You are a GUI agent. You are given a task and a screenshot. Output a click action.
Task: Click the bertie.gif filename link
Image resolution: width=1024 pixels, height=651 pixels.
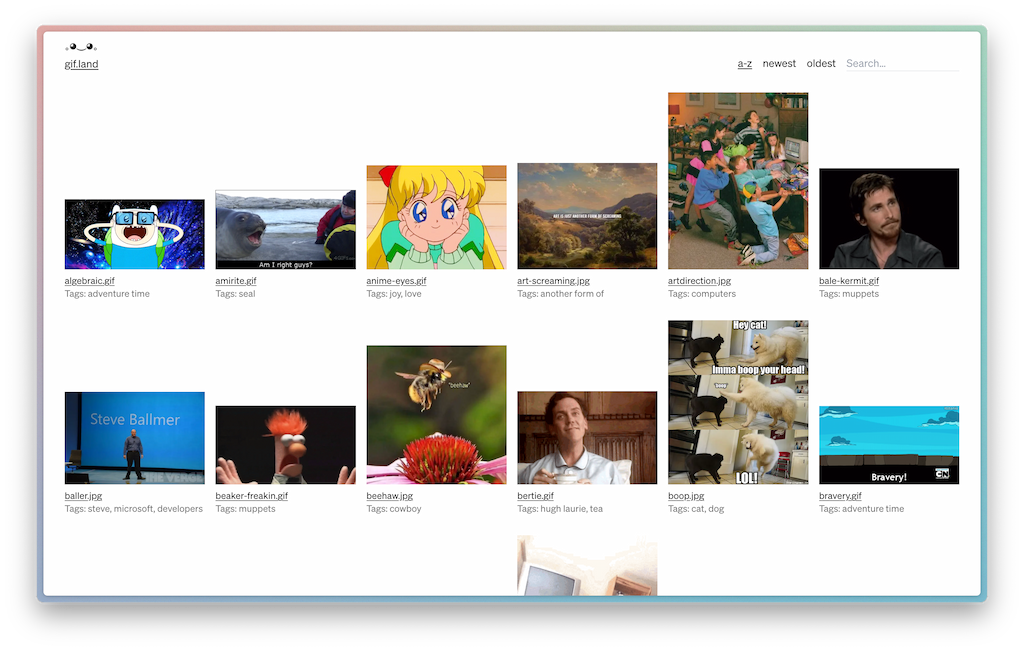point(536,496)
